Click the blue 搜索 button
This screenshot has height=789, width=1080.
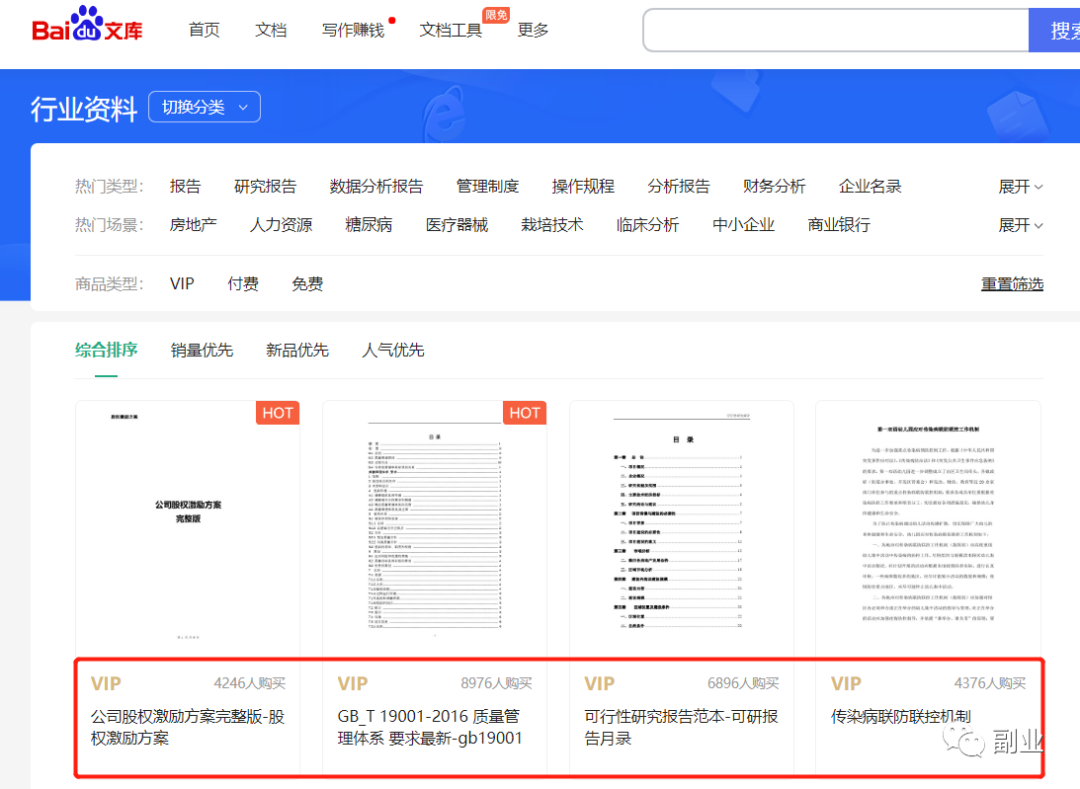(x=1055, y=30)
